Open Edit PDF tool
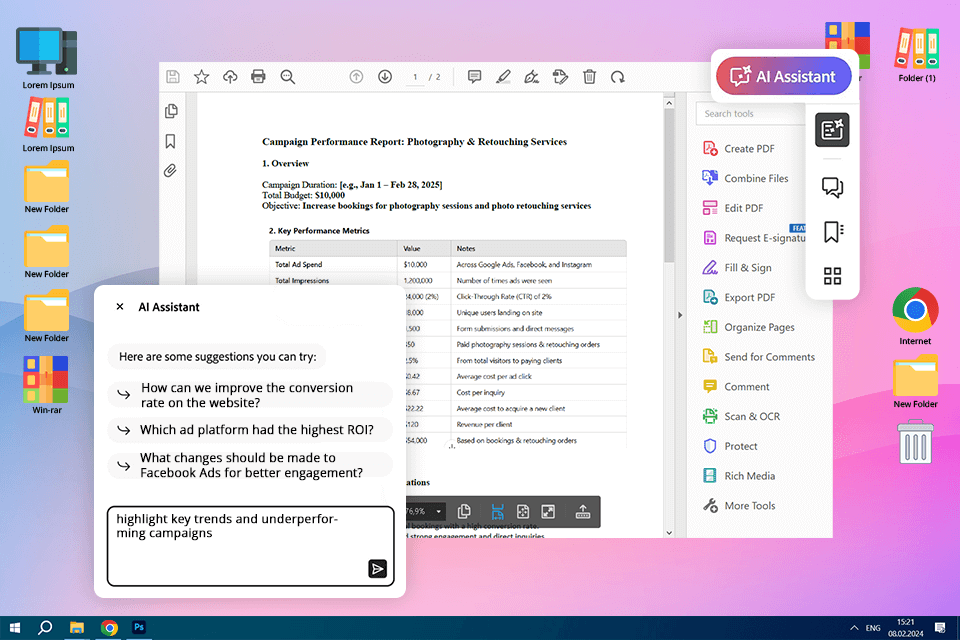The image size is (960, 640). click(x=733, y=208)
